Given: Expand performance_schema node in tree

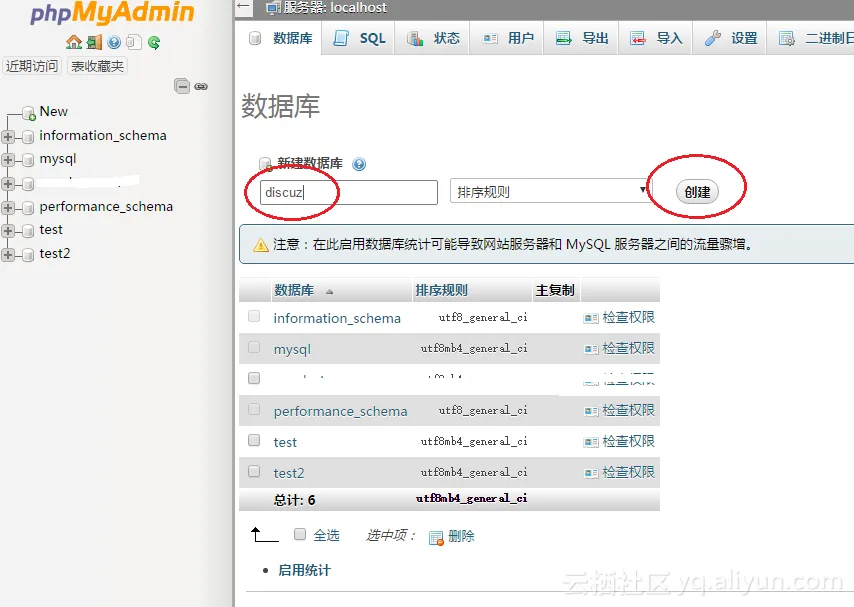Looking at the screenshot, I should pyautogui.click(x=8, y=208).
